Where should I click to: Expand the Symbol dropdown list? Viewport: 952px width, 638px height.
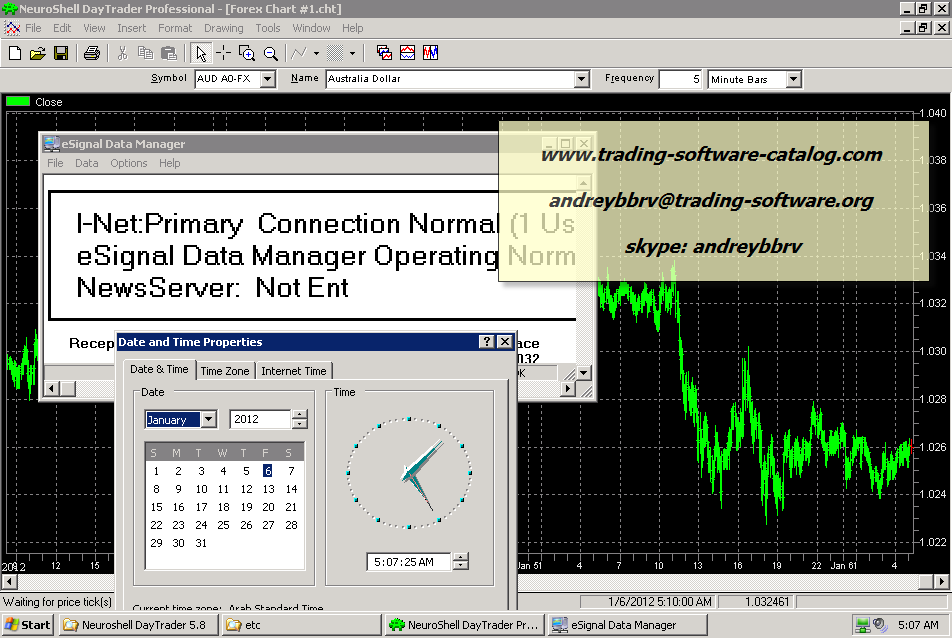coord(267,80)
